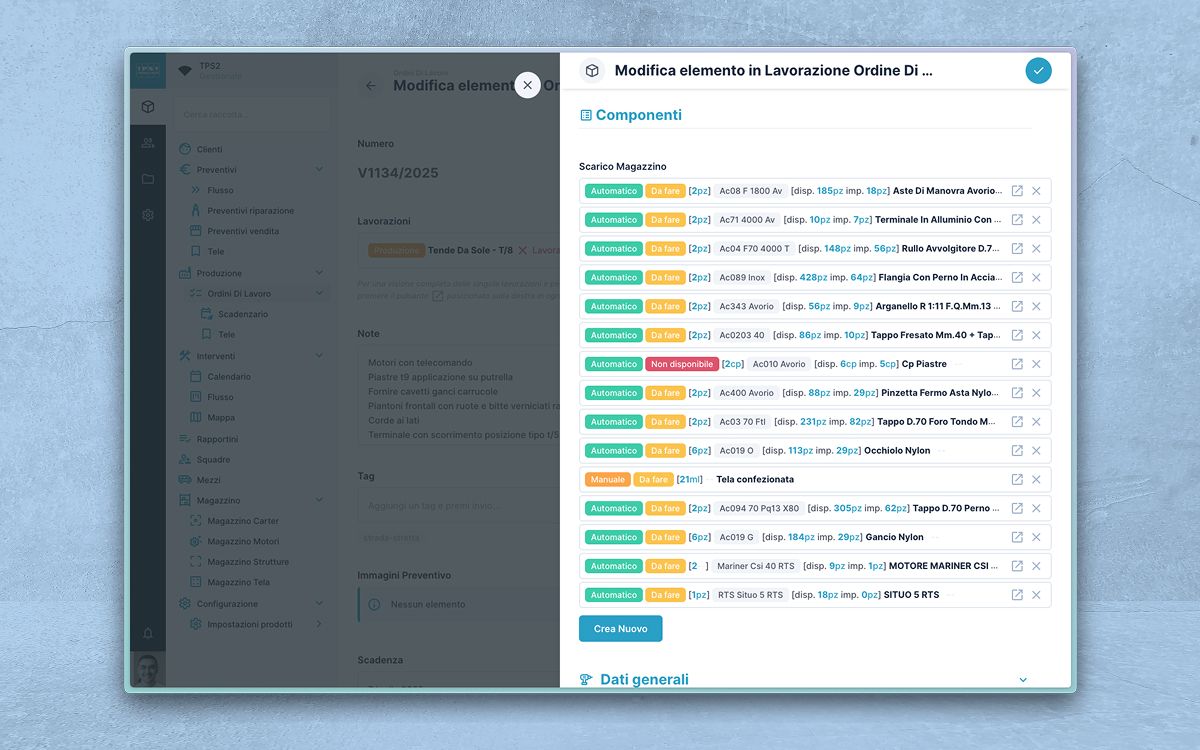This screenshot has width=1200, height=750.
Task: Open the Gancio Nylon component details
Action: point(1017,537)
